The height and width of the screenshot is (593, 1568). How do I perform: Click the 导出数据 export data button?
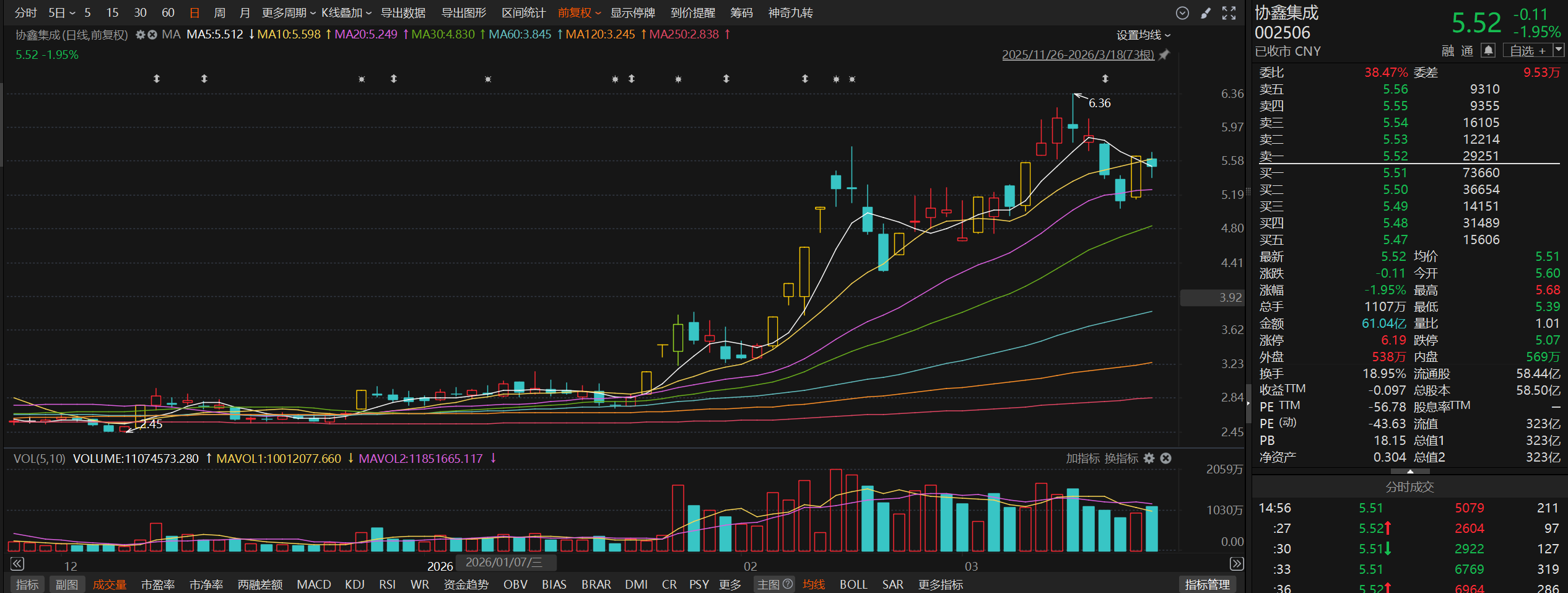(x=403, y=13)
